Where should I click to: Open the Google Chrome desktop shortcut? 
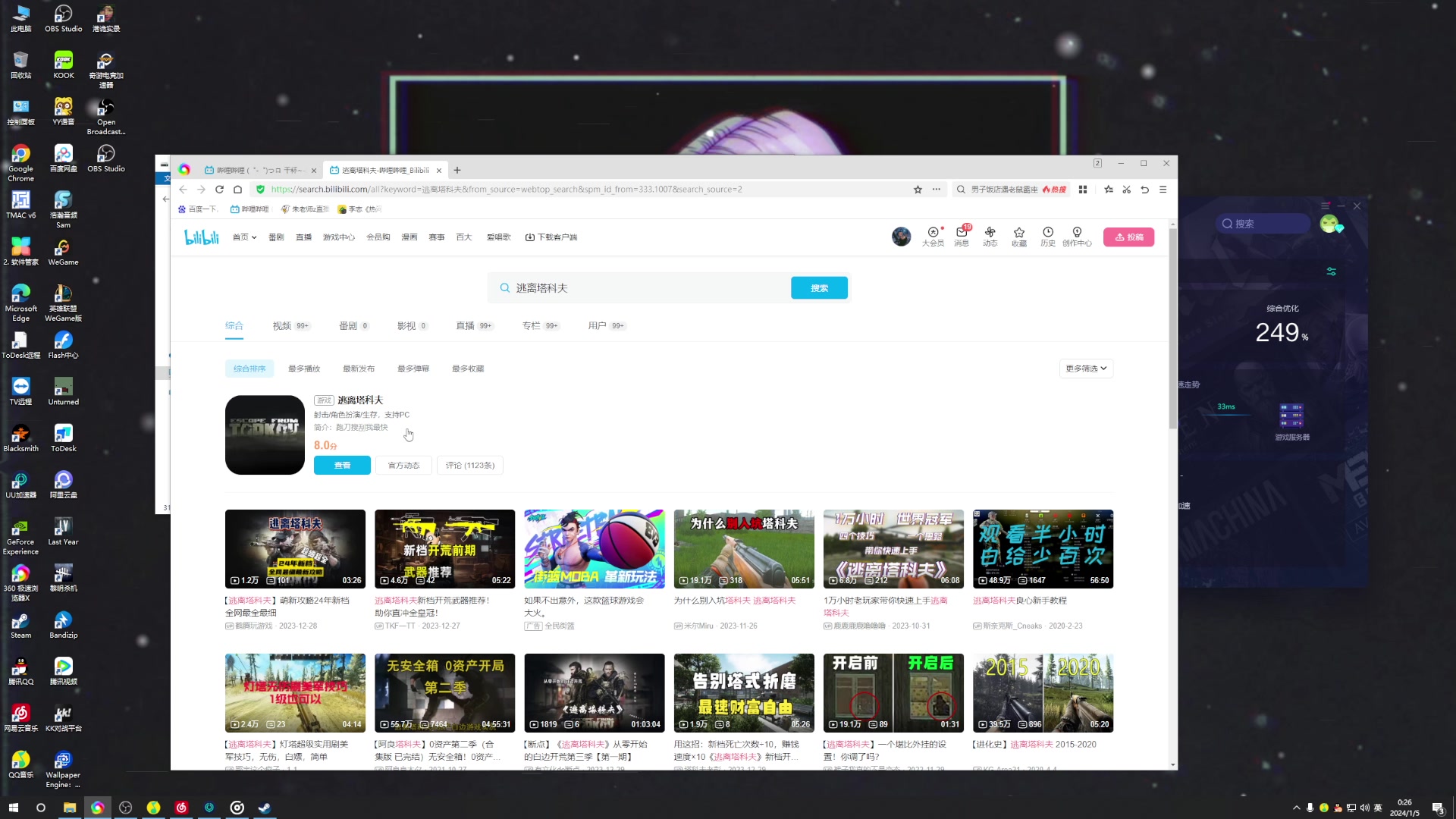pyautogui.click(x=20, y=164)
